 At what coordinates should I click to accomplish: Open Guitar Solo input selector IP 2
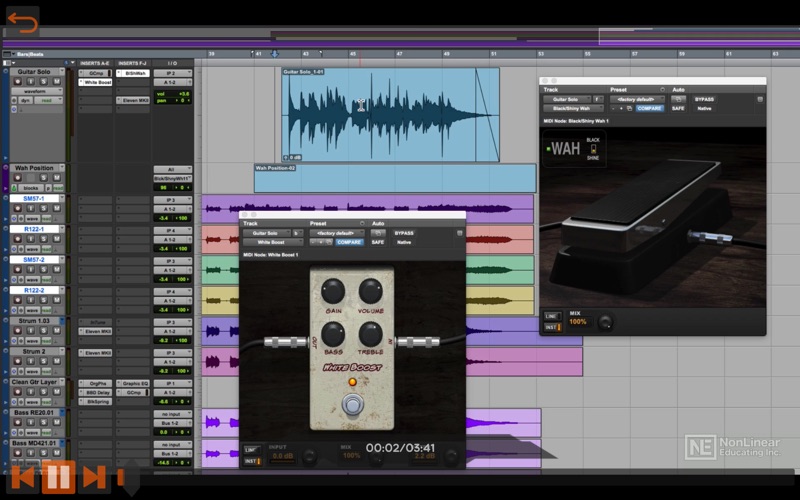coord(172,73)
